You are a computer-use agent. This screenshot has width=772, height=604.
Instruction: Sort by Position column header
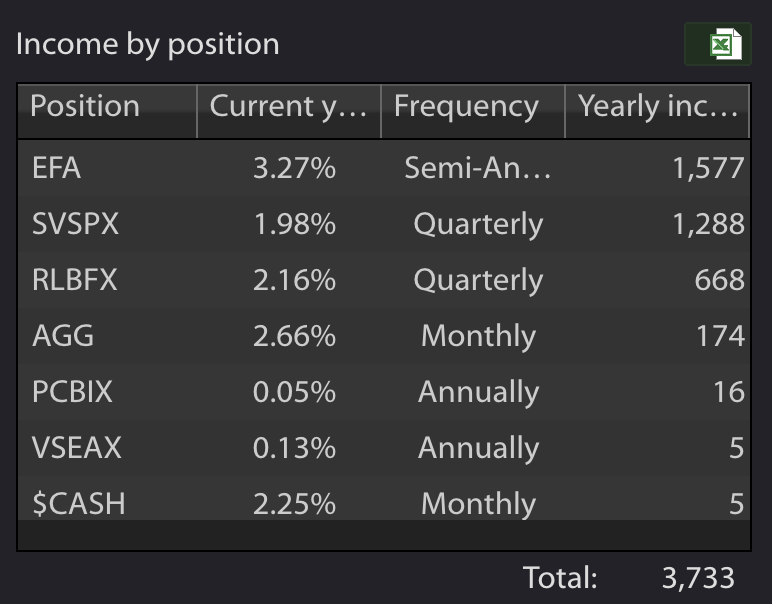click(107, 111)
